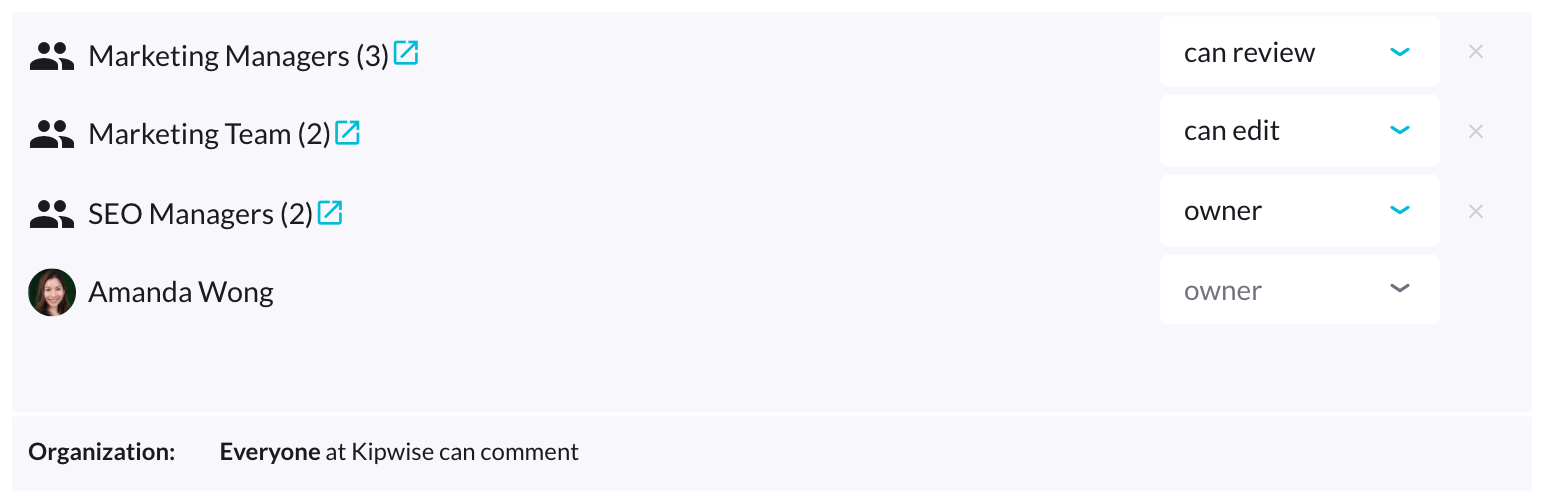Viewport: 1544px width, 500px height.
Task: Click the SEO Managers group people icon
Action: 52,214
